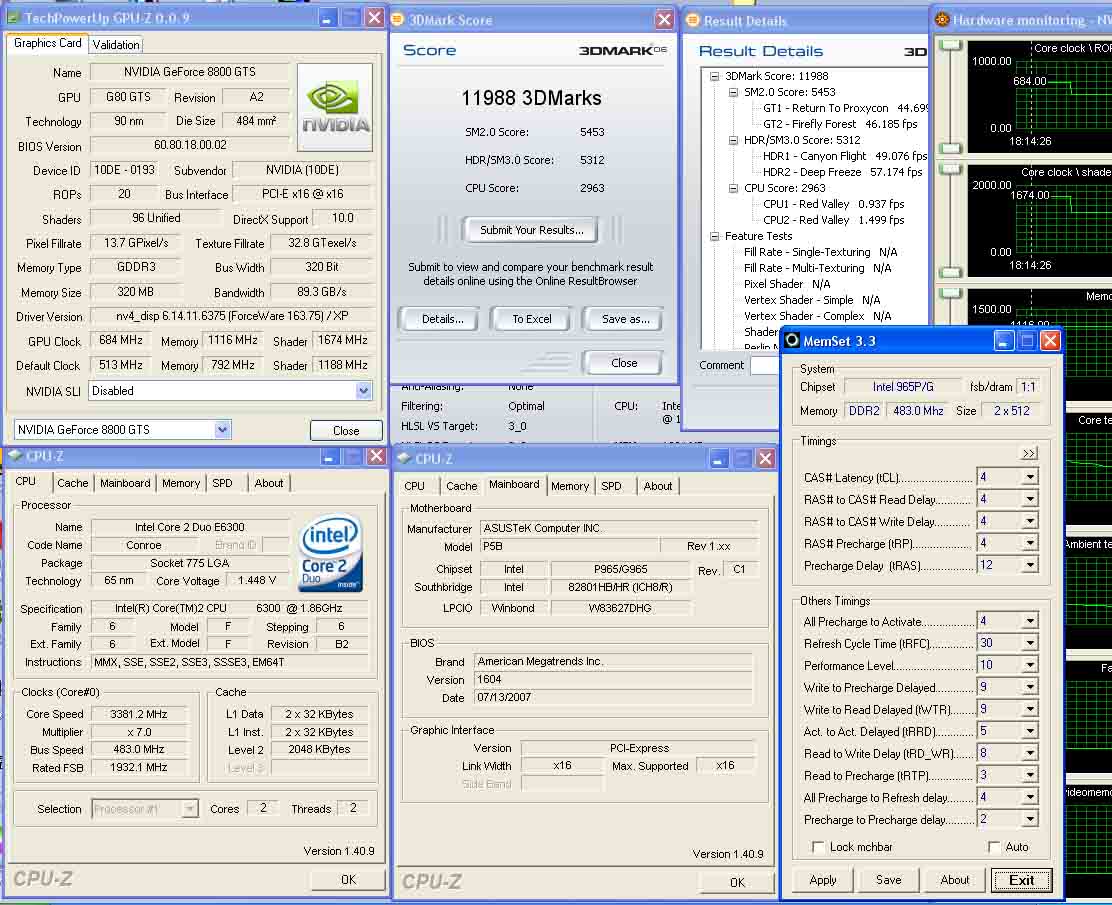
Task: Click bottom slider handle of first core clock graph
Action: [x=950, y=148]
